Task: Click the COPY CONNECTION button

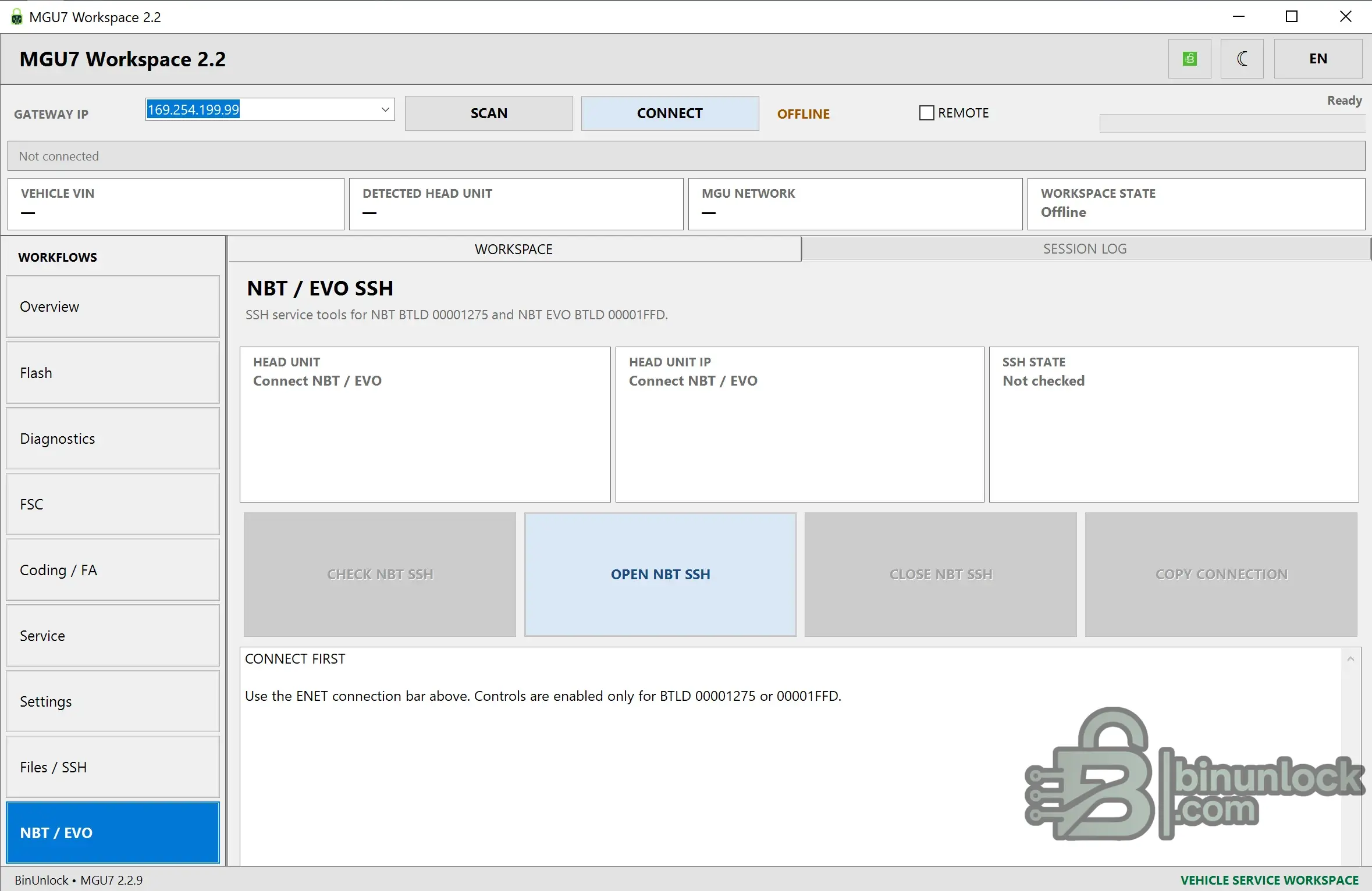Action: pyautogui.click(x=1221, y=575)
